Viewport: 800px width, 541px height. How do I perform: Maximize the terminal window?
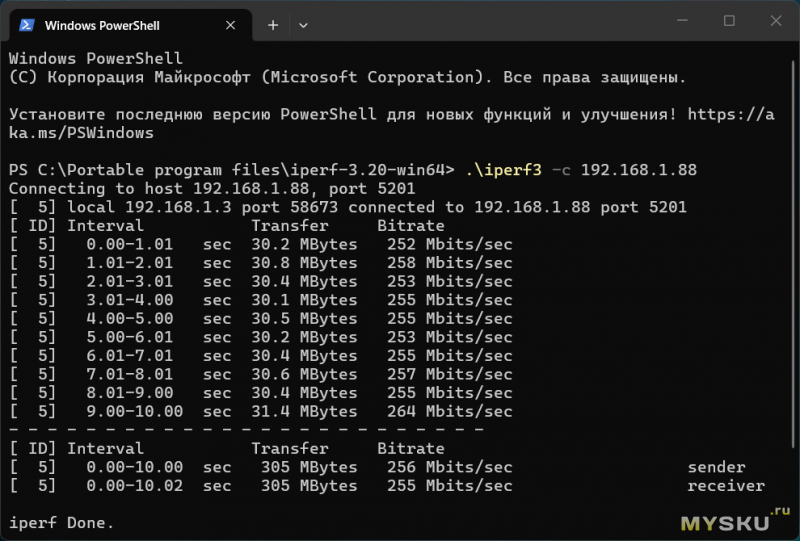(729, 21)
